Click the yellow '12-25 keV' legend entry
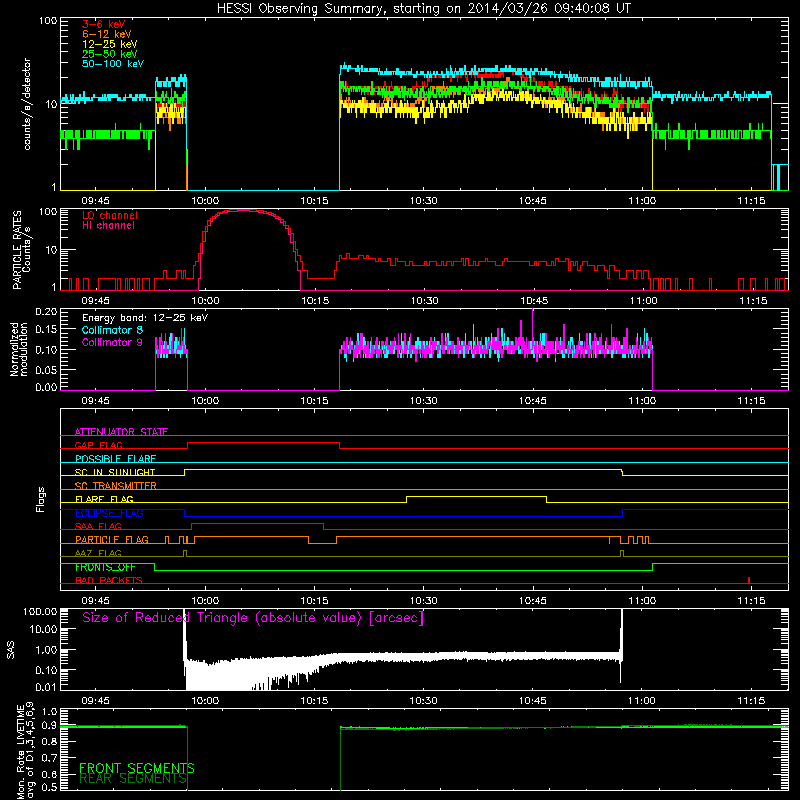Screen dimensions: 800x800 pos(110,44)
